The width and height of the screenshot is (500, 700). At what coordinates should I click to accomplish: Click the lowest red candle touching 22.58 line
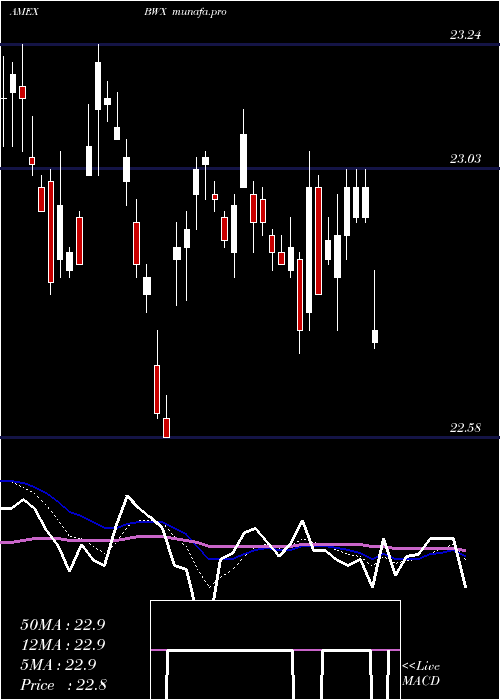[167, 428]
